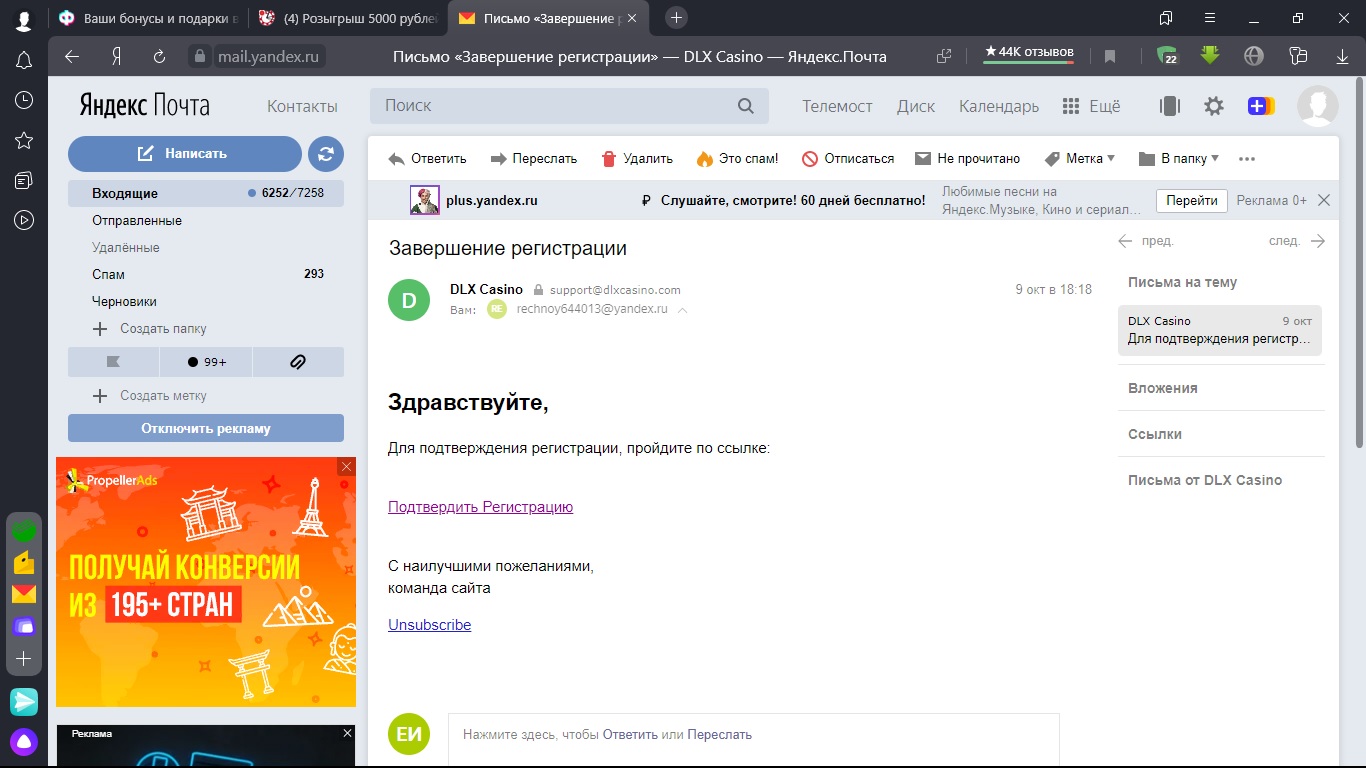Toggle the unread messages filter

point(206,361)
